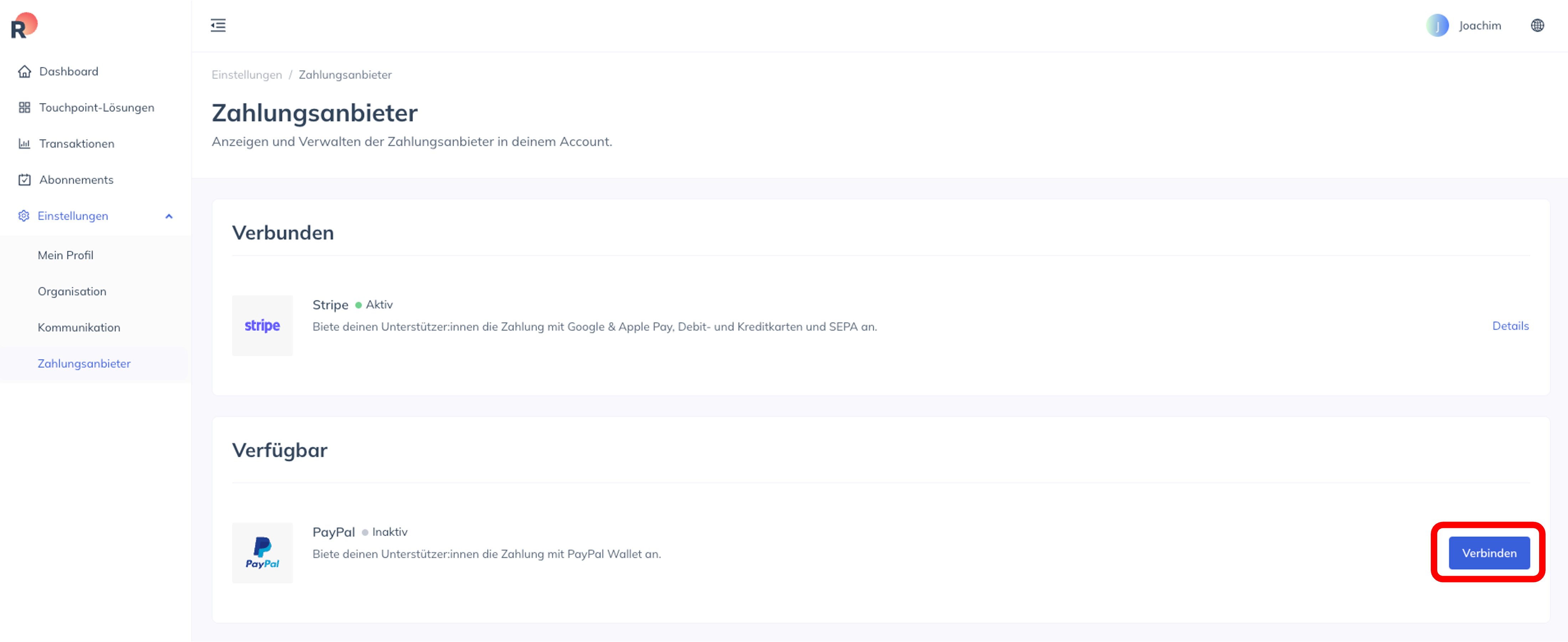The image size is (1568, 642).
Task: Click the Transaktionen chart icon
Action: point(24,144)
